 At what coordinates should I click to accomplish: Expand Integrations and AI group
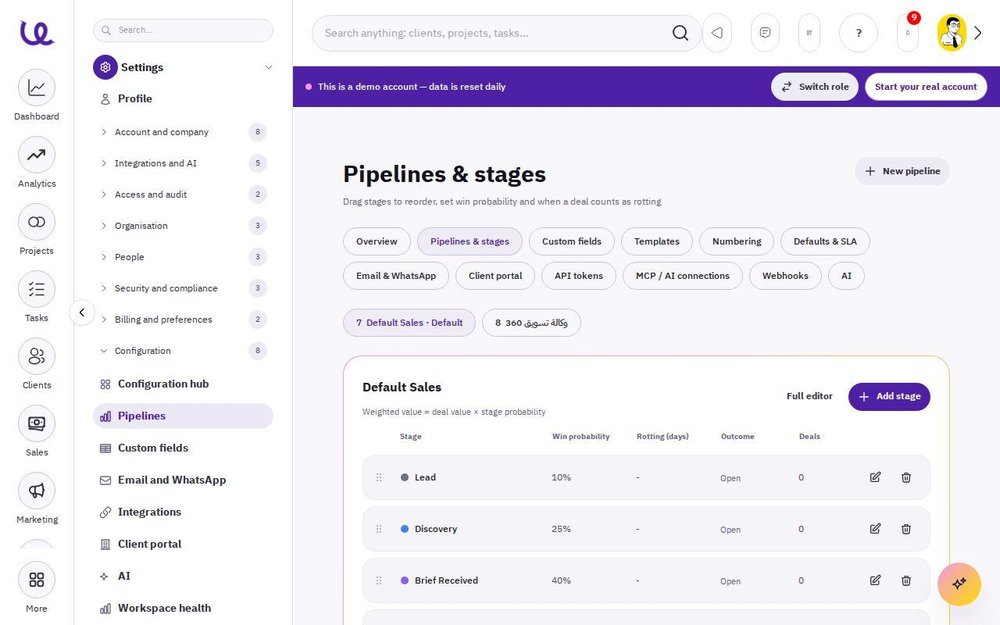(184, 163)
